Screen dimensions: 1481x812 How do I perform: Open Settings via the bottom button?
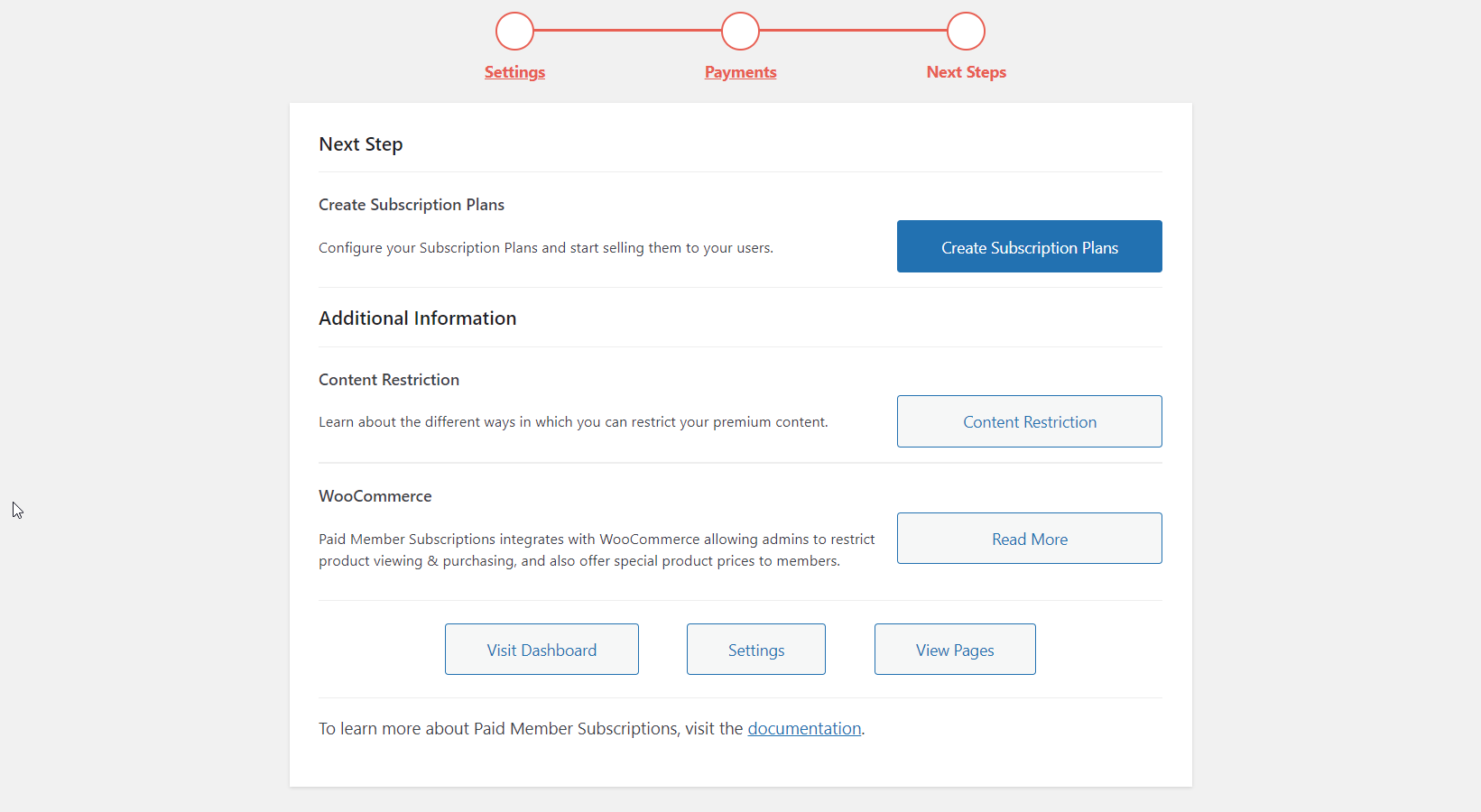pos(755,649)
